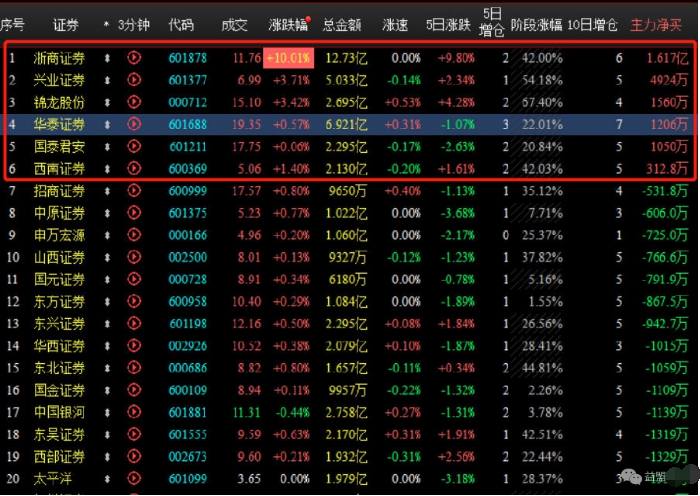Image resolution: width=700 pixels, height=496 pixels.
Task: Click the up-down arrow icon for 国金证券
Action: [x=107, y=390]
